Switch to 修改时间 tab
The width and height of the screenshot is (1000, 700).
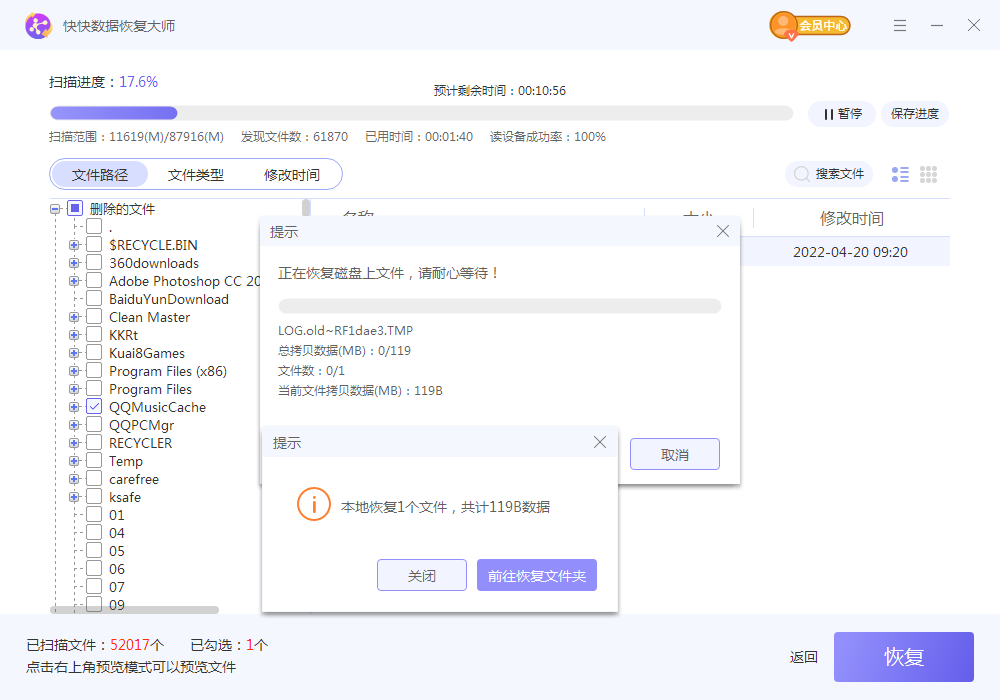(292, 175)
